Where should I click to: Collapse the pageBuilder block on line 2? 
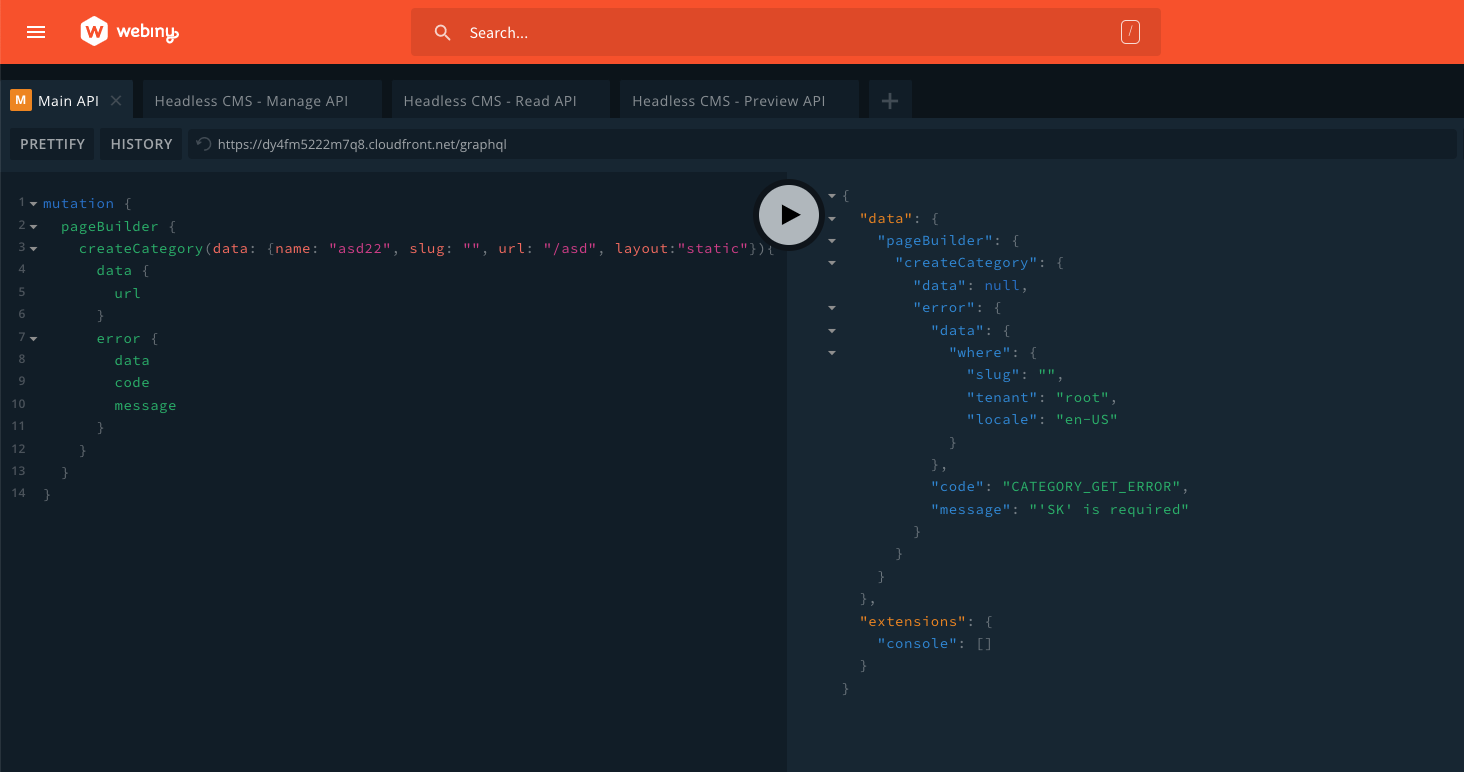tap(33, 226)
